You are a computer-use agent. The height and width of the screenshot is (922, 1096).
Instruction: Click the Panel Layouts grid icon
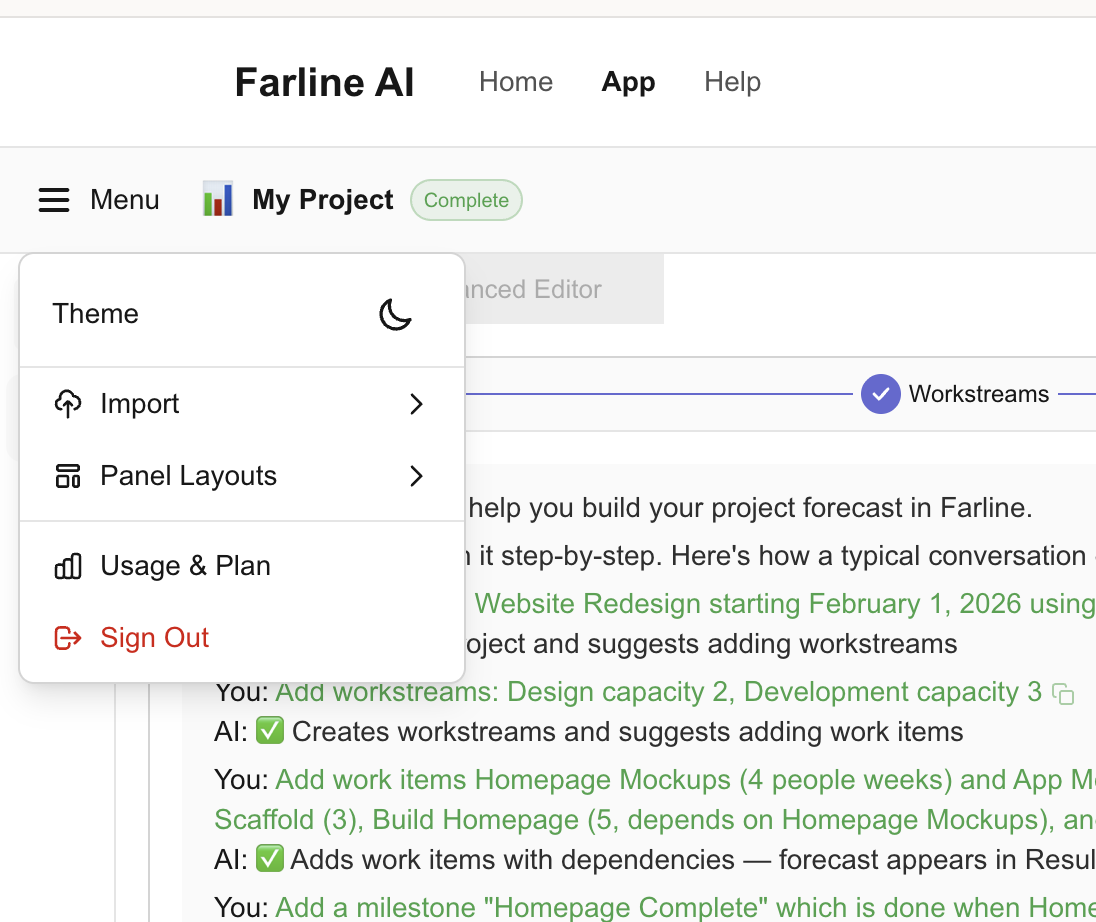click(67, 475)
